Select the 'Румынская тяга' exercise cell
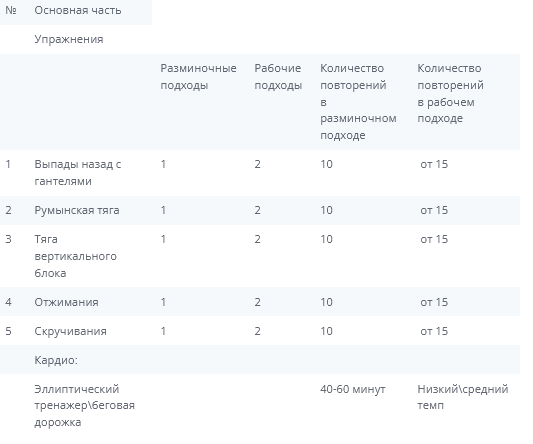This screenshot has height=444, width=533. click(77, 210)
